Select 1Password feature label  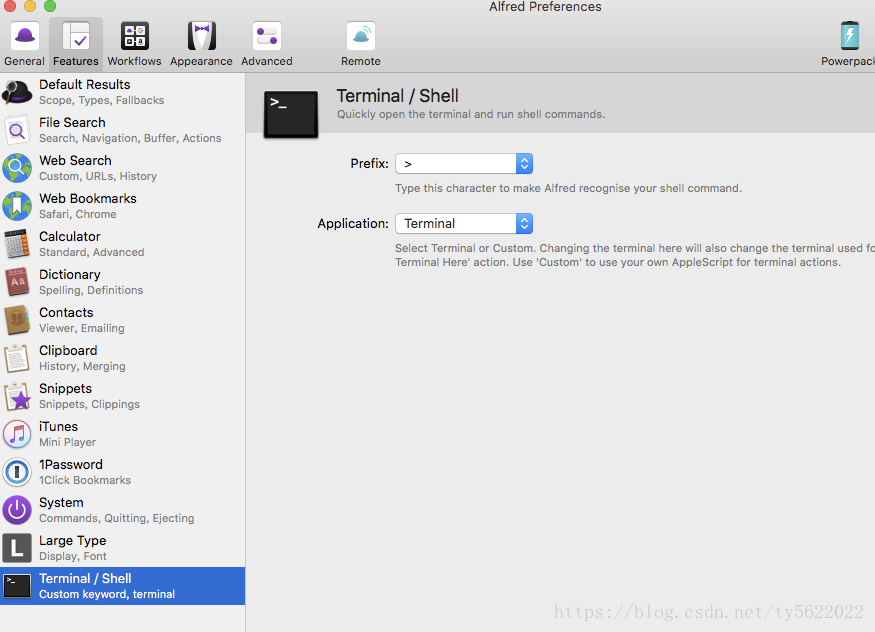coord(71,465)
